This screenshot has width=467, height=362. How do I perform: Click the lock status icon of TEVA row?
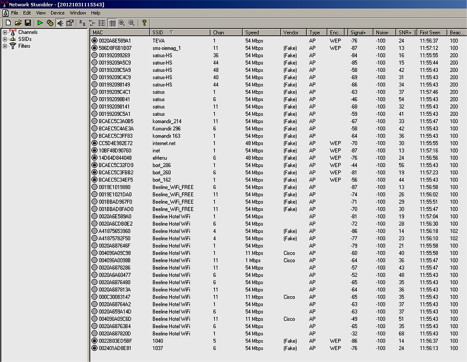[x=94, y=41]
